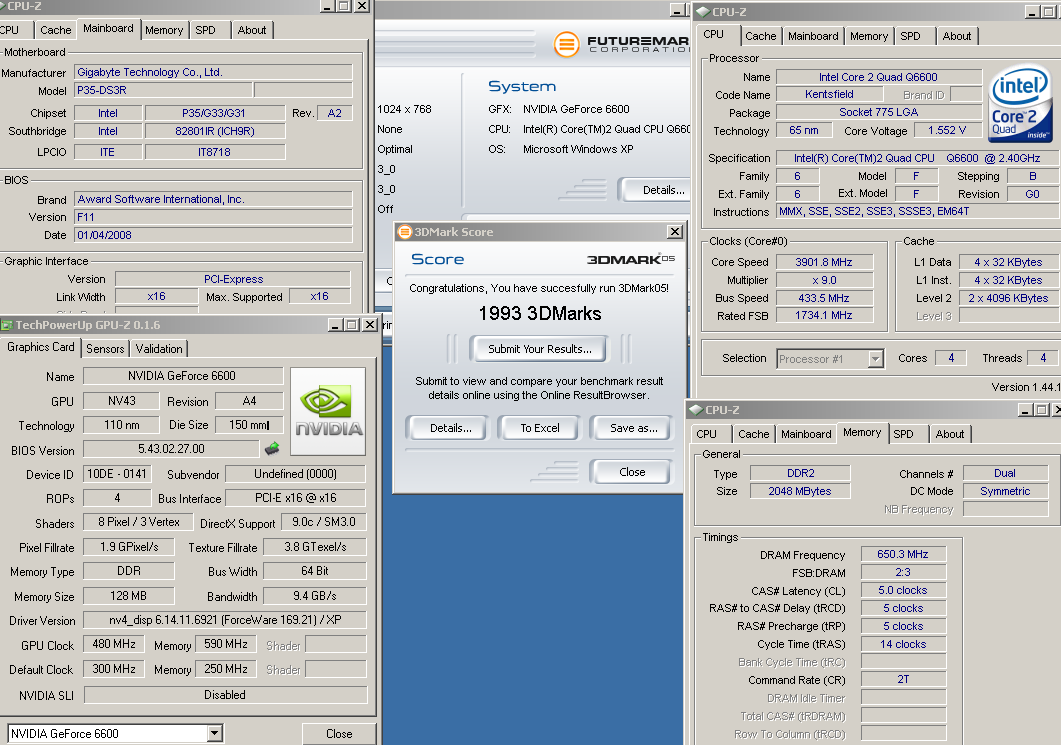Open Memory tab in top-right CPU-Z window
The image size is (1061, 745).
click(869, 36)
